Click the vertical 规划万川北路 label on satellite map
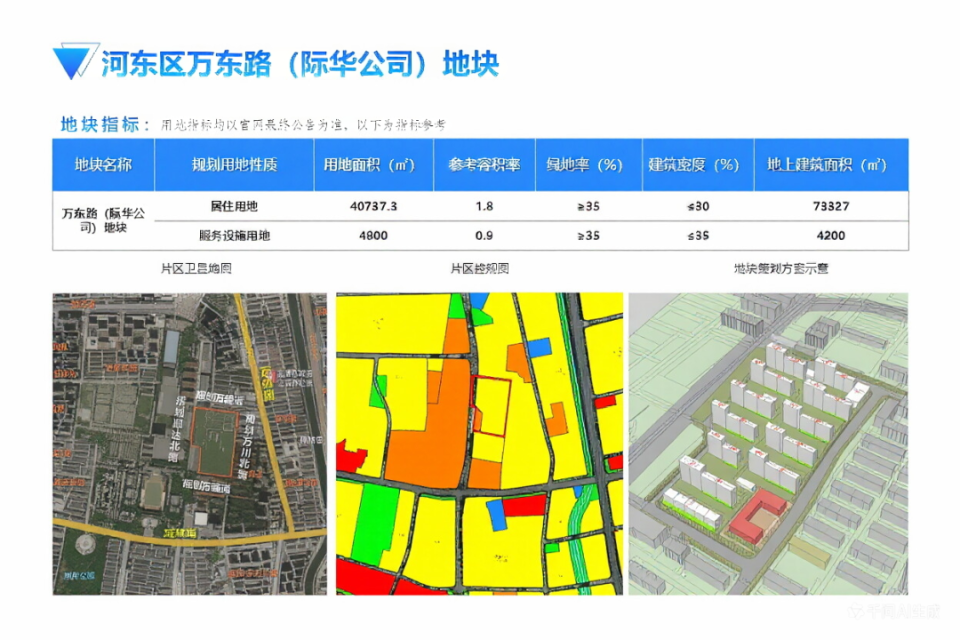Viewport: 960px width, 640px height. pyautogui.click(x=249, y=446)
